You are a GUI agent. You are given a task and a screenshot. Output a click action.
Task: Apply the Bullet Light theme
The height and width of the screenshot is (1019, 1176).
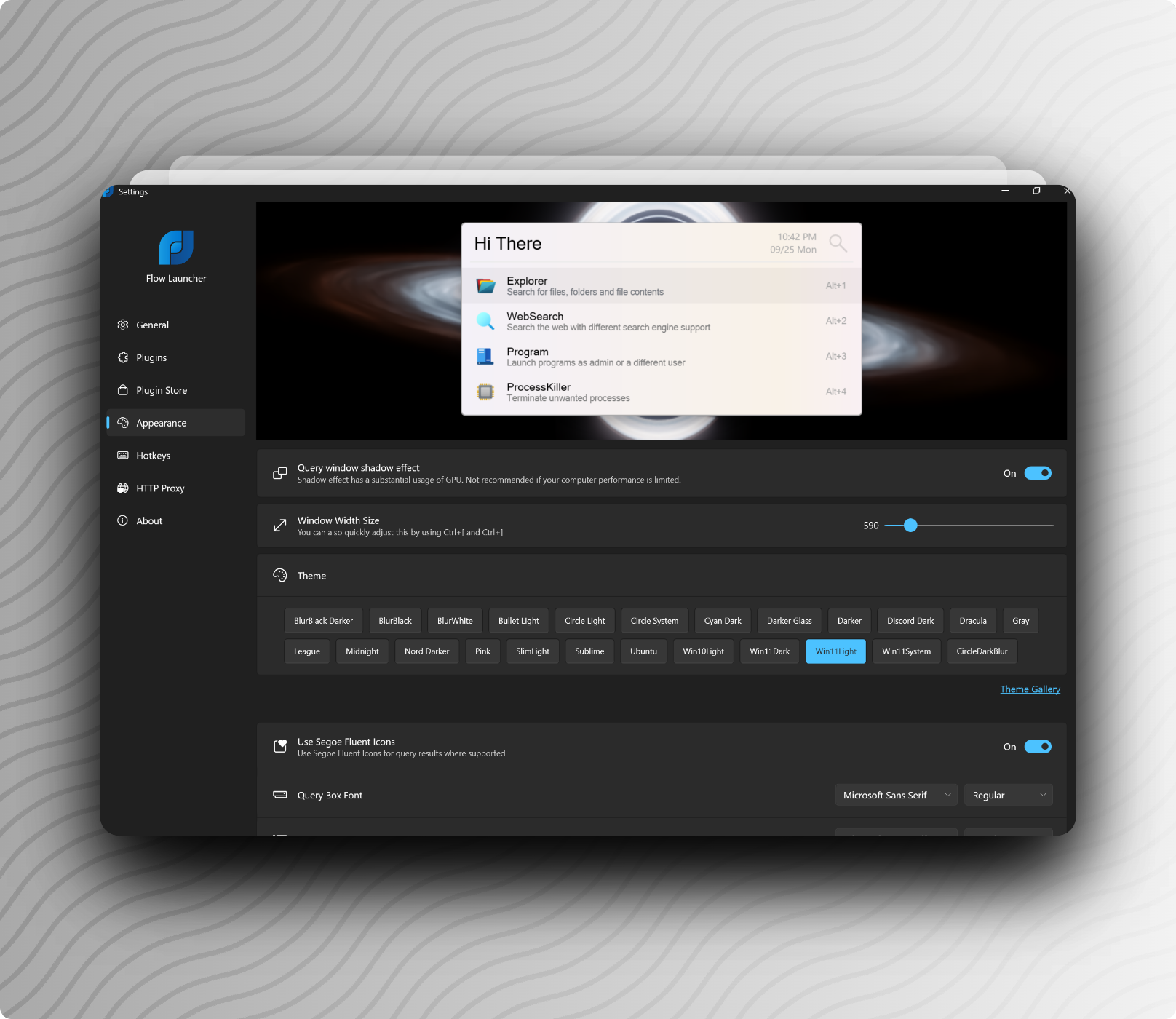(x=519, y=621)
